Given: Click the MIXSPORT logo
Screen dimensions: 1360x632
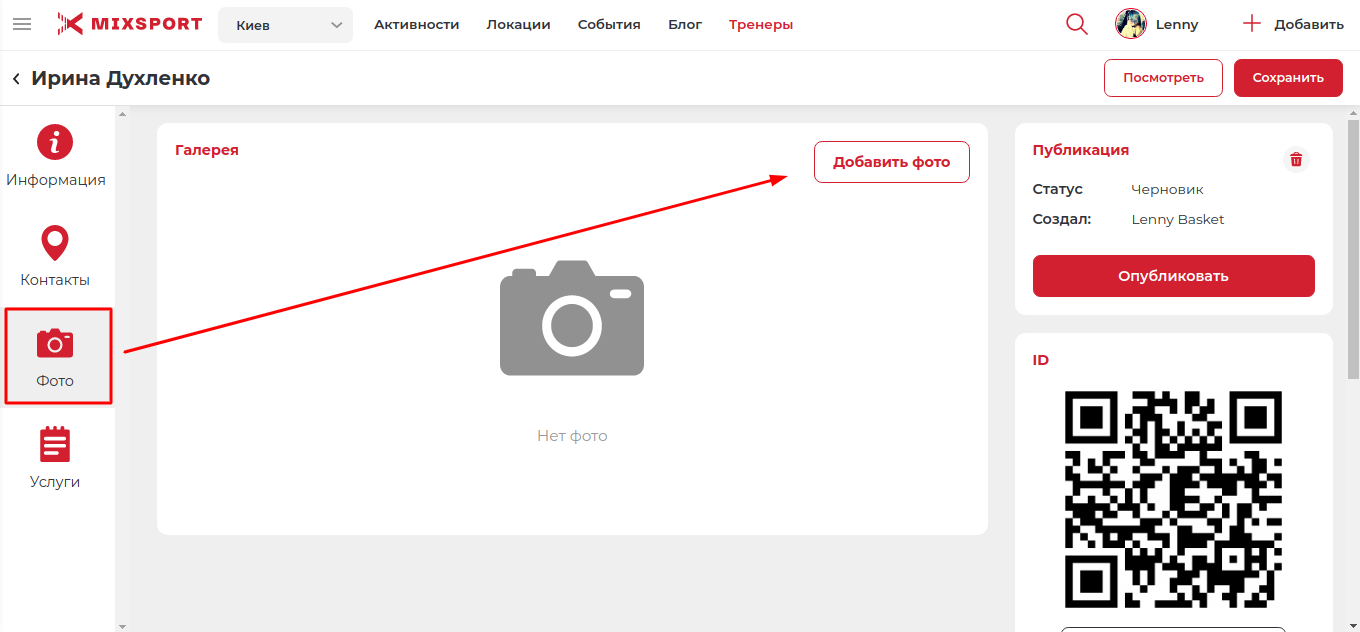Looking at the screenshot, I should tap(129, 24).
